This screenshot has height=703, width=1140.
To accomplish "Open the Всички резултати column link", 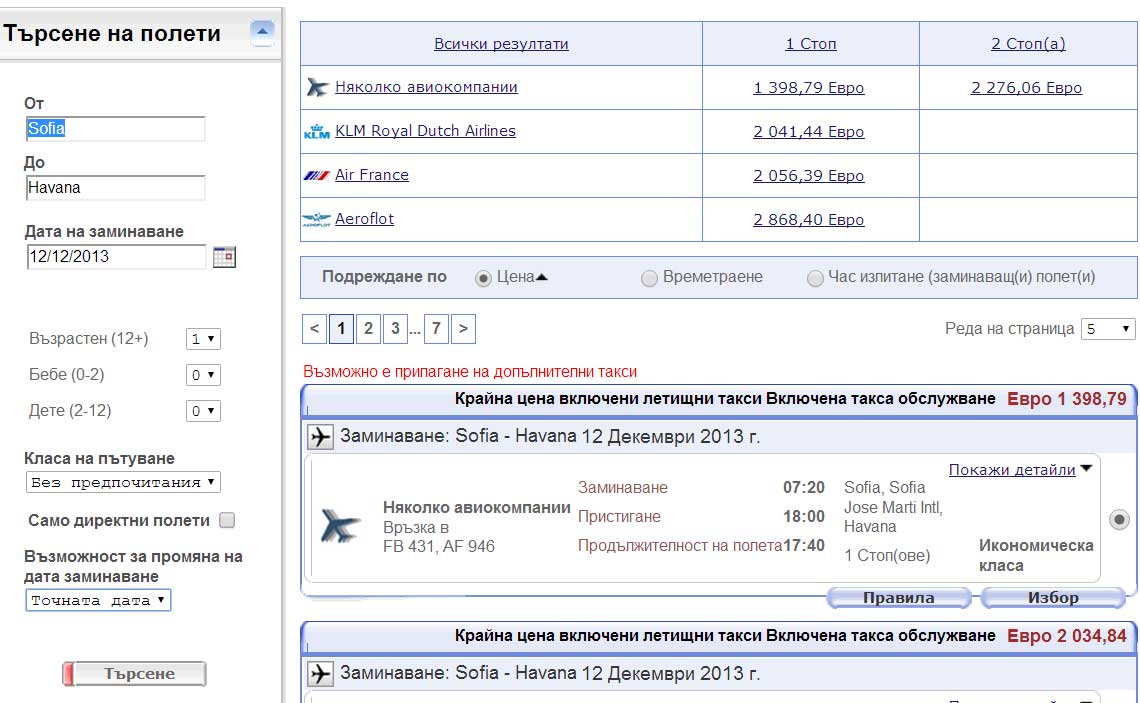I will point(501,44).
